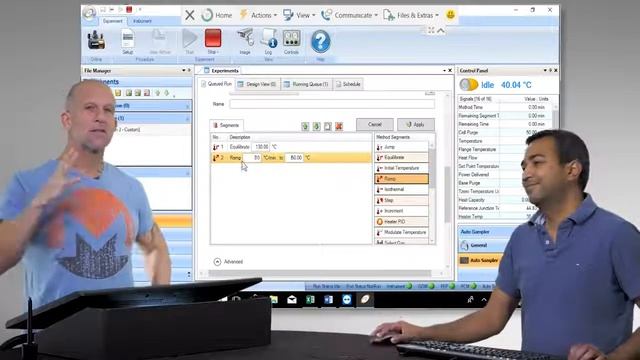640x360 pixels.
Task: Click the blue Help question mark icon
Action: tap(320, 41)
